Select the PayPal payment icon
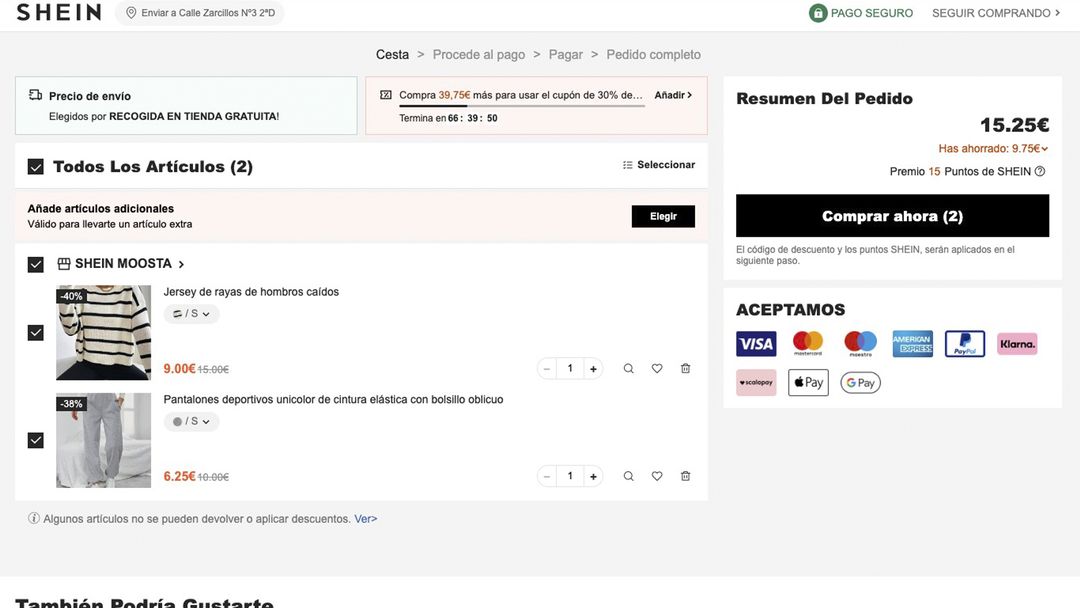The height and width of the screenshot is (608, 1080). pyautogui.click(x=964, y=343)
